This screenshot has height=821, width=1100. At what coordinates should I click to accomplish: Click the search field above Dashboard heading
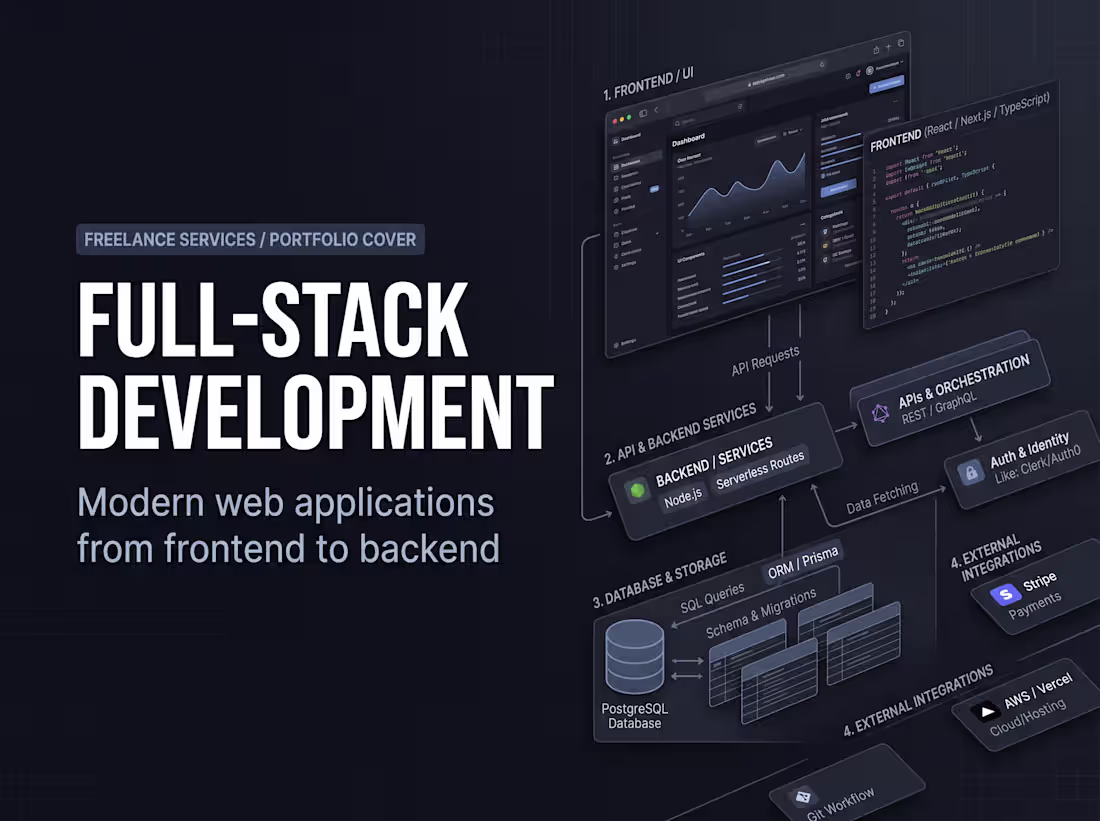pyautogui.click(x=707, y=116)
